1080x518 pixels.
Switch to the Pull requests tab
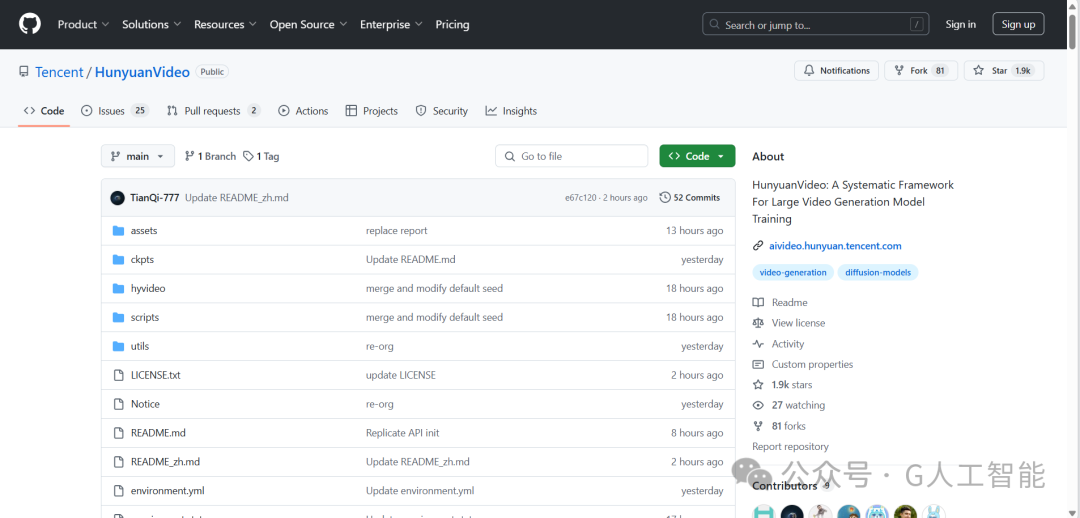[x=214, y=111]
